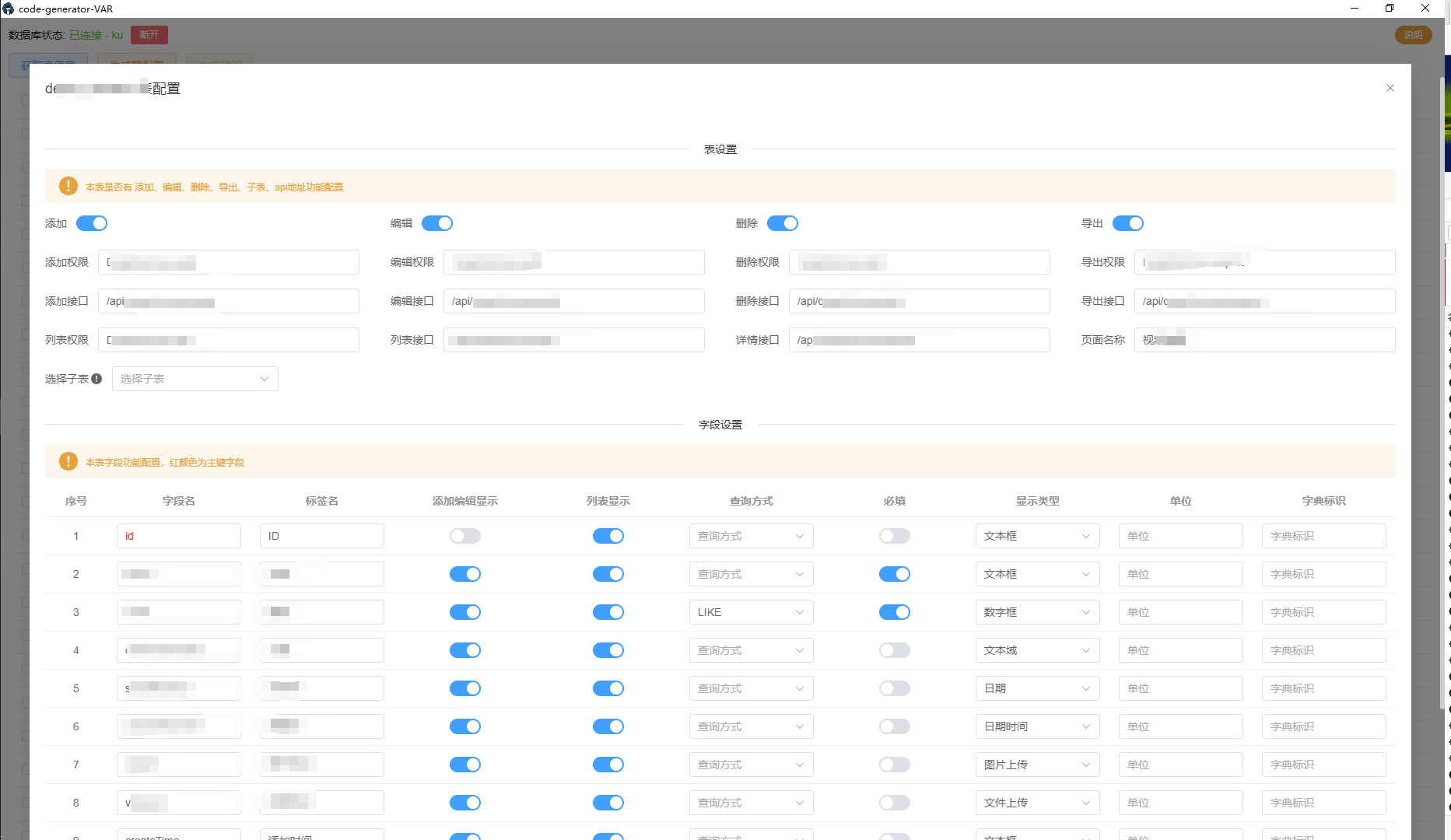1451x840 pixels.
Task: Turn off 添加编辑显示 in row 7
Action: [x=465, y=765]
